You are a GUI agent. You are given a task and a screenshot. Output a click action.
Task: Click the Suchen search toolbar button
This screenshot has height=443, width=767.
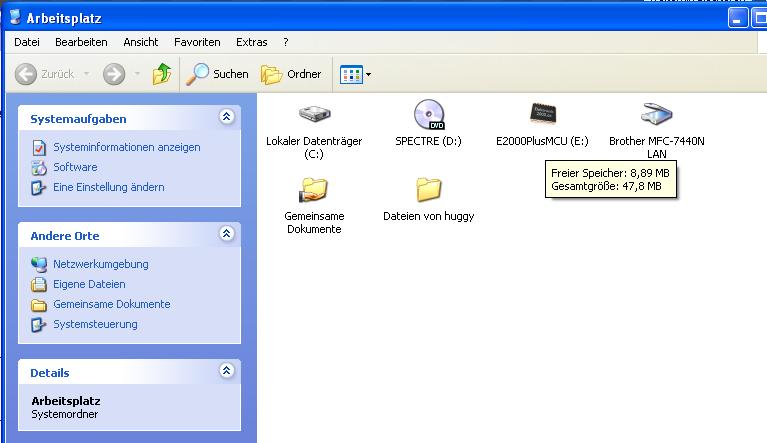[218, 74]
